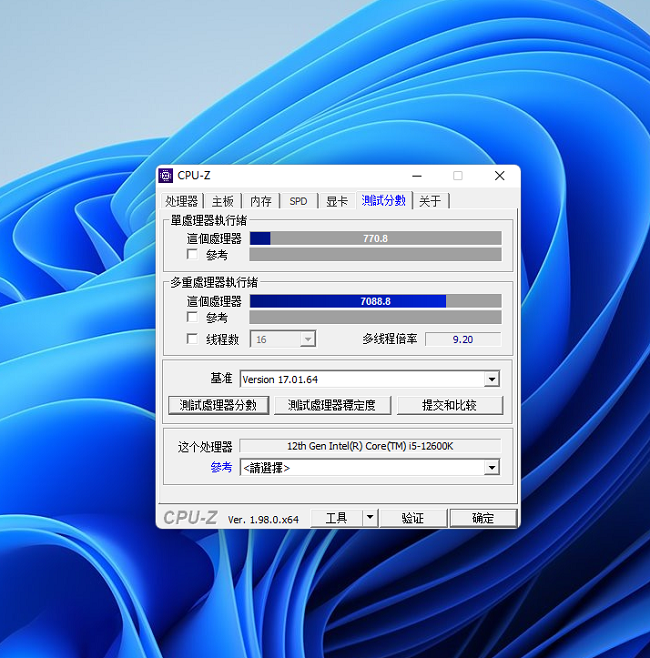
Task: Open the SPD tab
Action: [x=298, y=201]
